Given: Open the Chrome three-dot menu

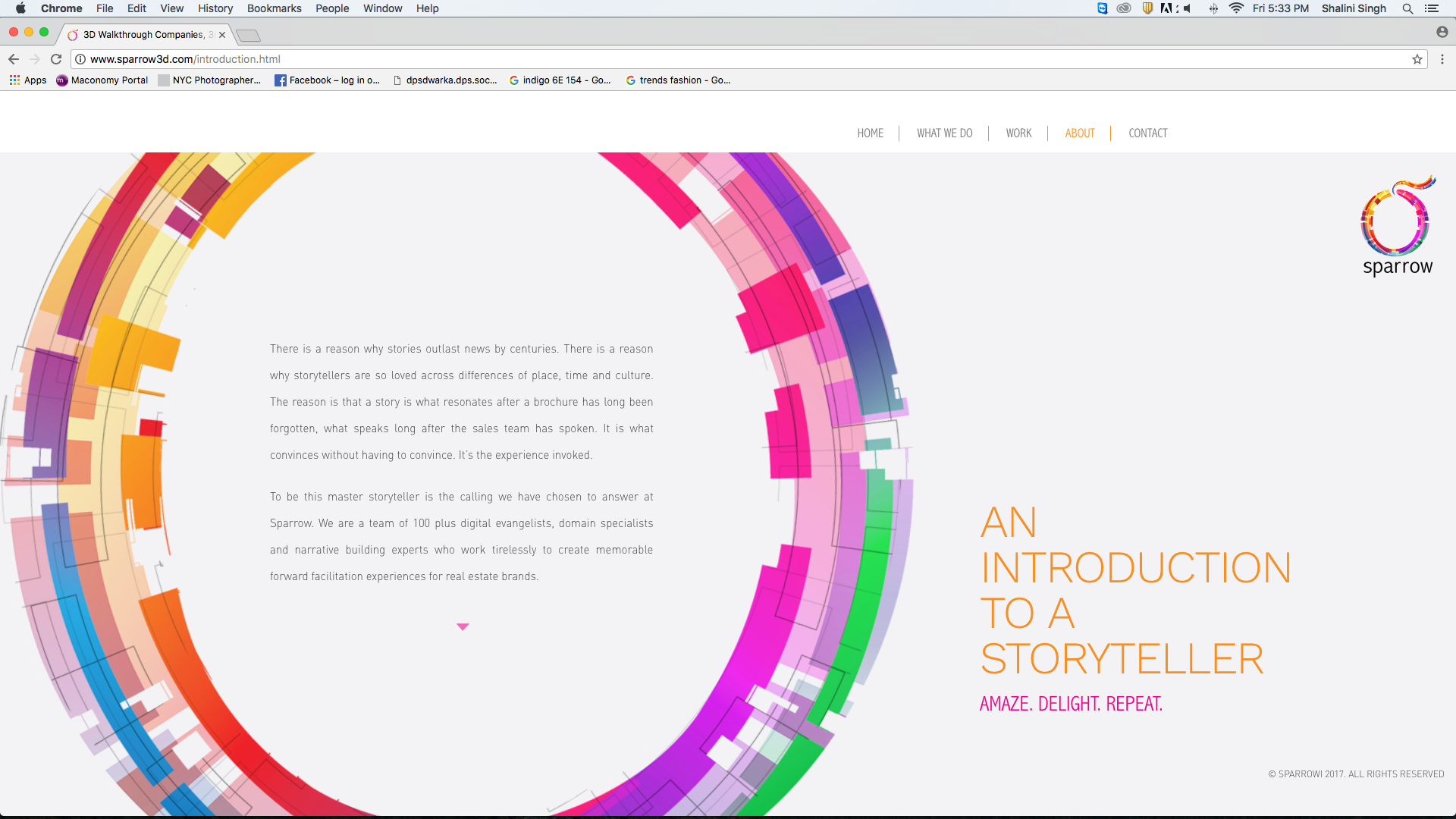Looking at the screenshot, I should [1442, 59].
